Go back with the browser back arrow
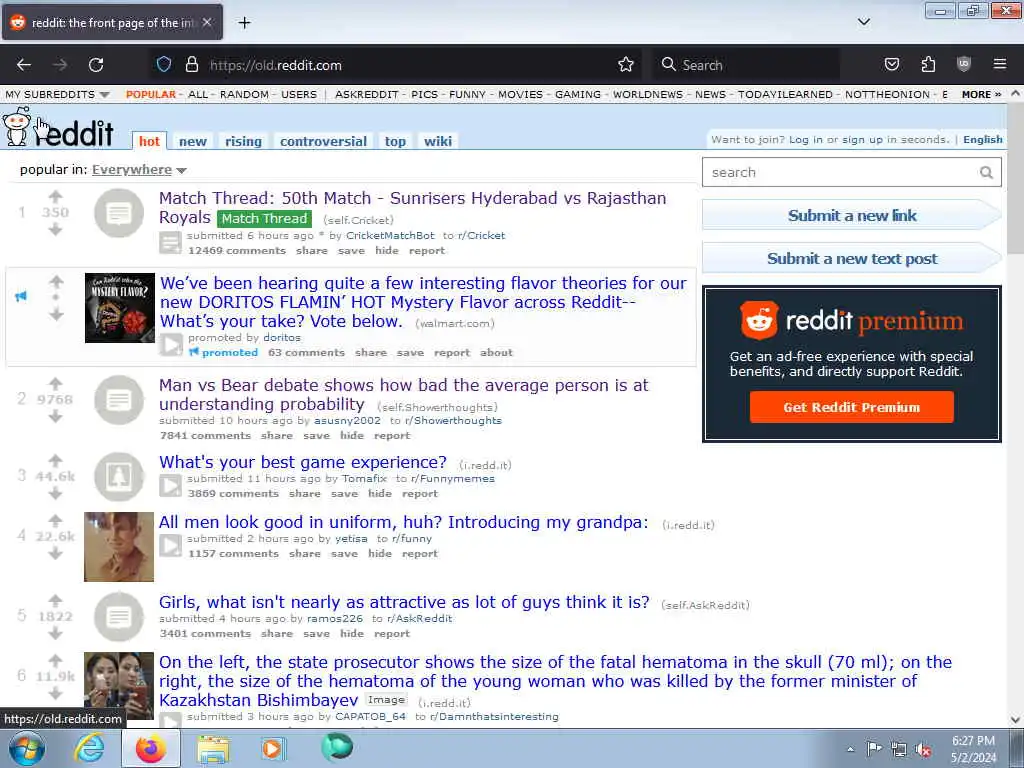Viewport: 1024px width, 768px height. [24, 65]
